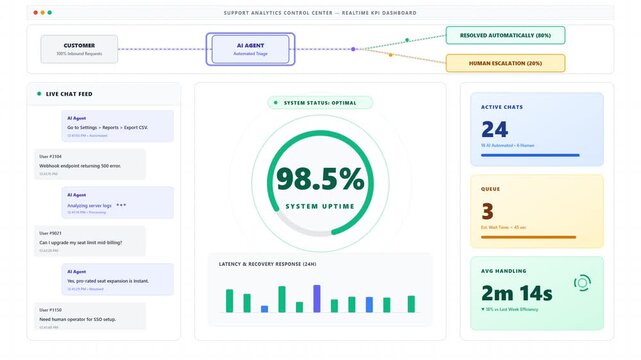Open the Human Escalation (20%) box
Viewport: 641px width, 360px height.
click(x=505, y=63)
